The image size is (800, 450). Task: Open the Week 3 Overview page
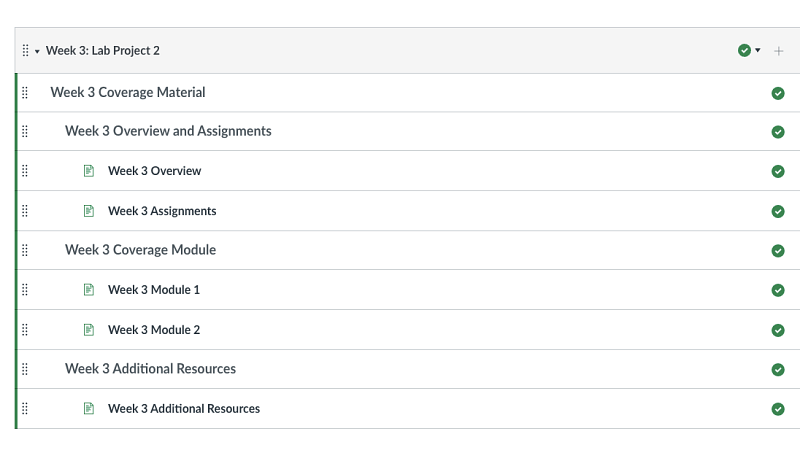(155, 171)
